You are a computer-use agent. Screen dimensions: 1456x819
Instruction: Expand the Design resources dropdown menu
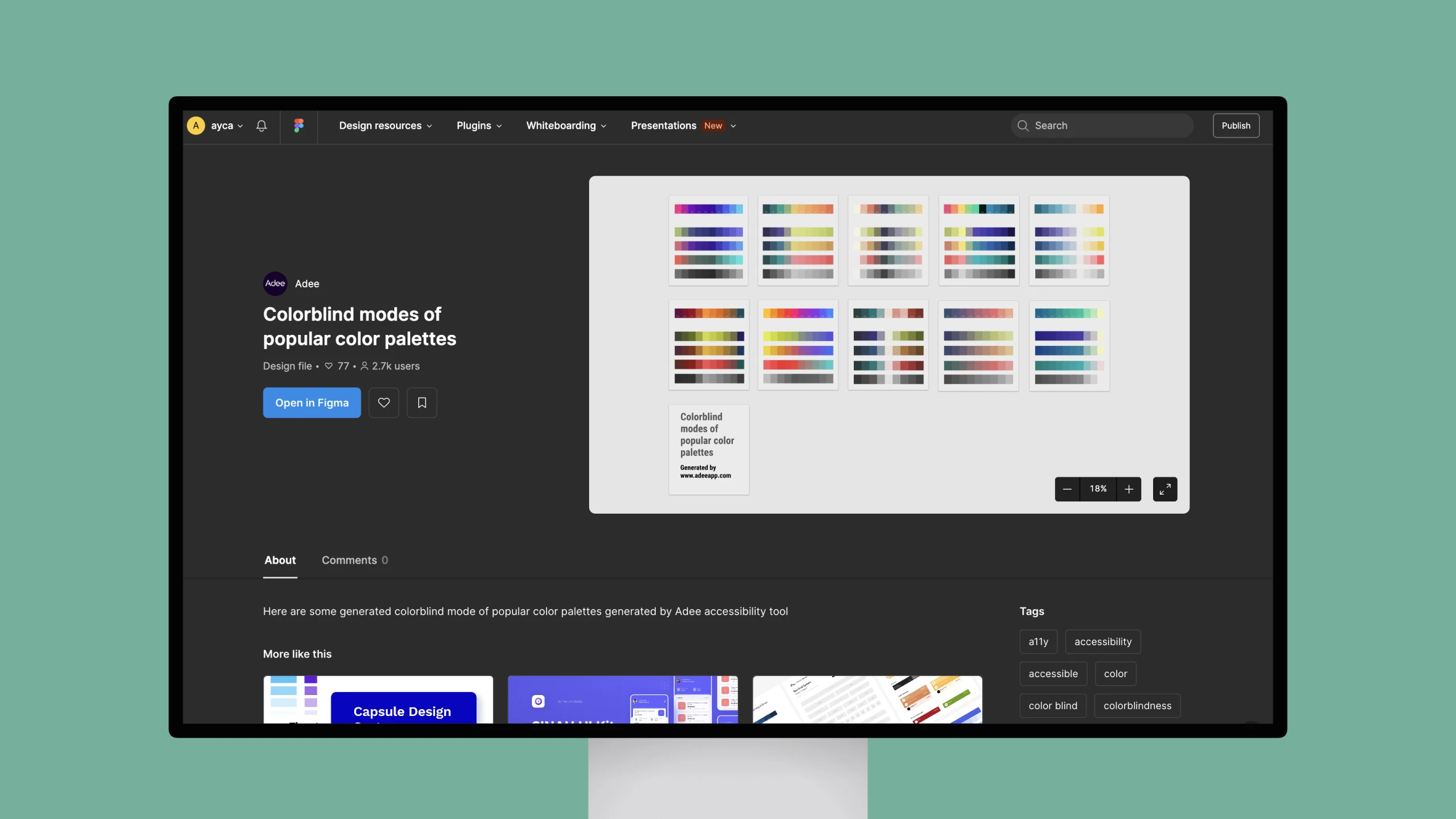[386, 125]
